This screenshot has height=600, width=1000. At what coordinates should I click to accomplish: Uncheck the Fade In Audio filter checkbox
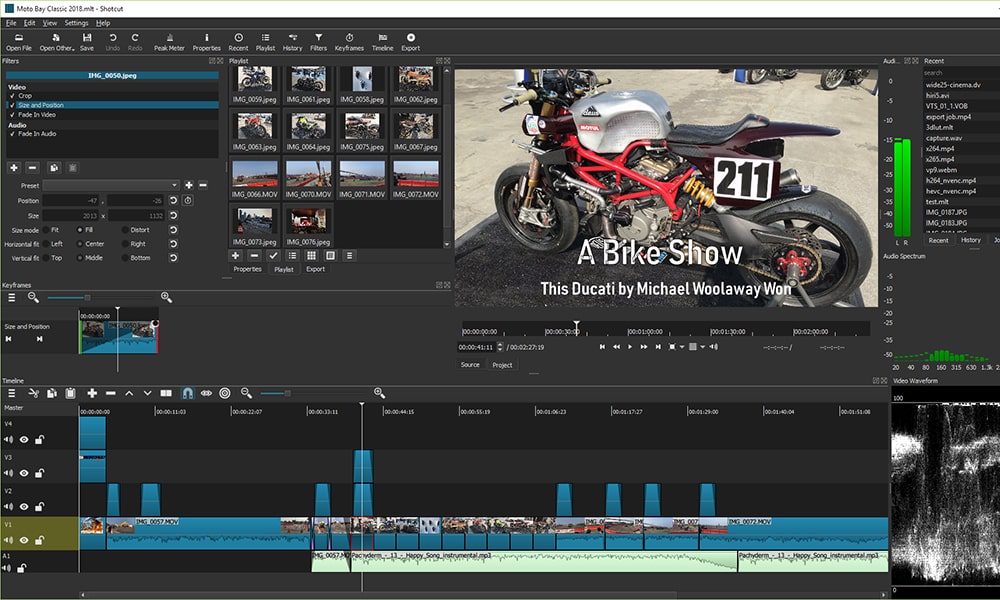[x=12, y=134]
